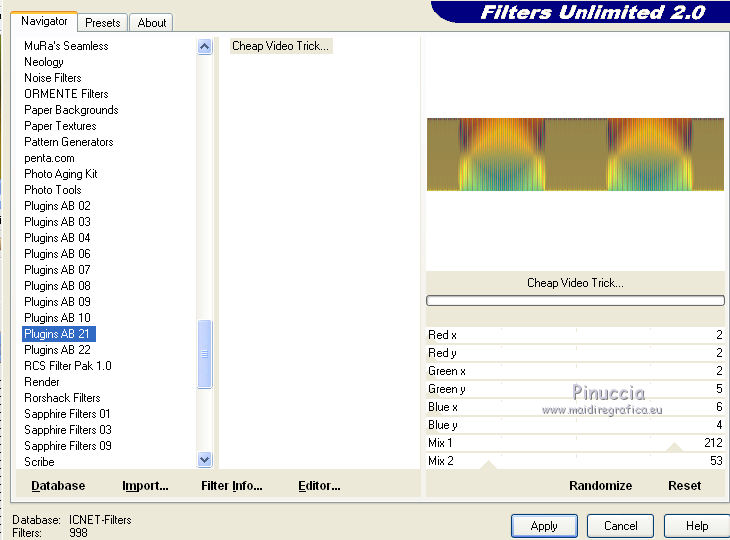The image size is (730, 540).
Task: Open the About tab
Action: 152,22
